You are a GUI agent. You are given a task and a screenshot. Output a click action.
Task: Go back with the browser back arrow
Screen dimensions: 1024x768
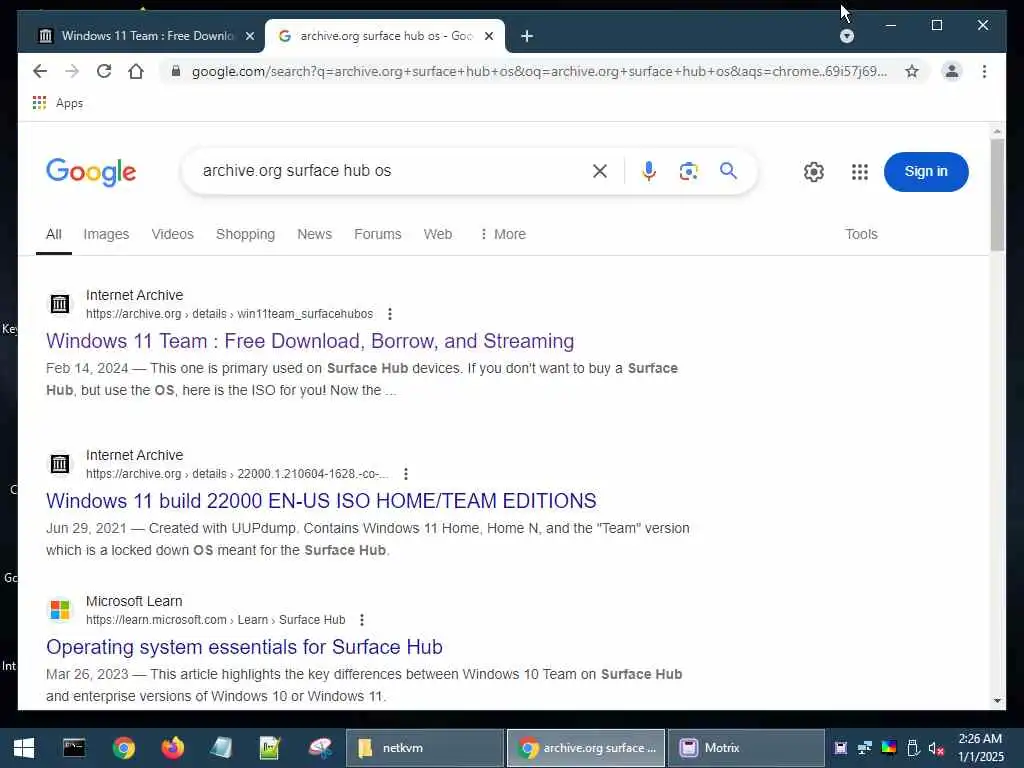tap(40, 71)
